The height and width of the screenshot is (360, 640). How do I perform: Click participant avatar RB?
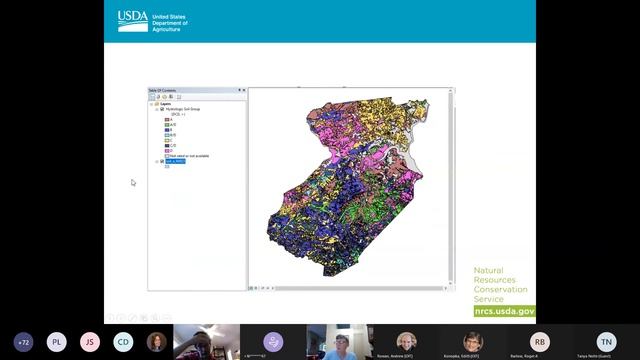(x=540, y=342)
